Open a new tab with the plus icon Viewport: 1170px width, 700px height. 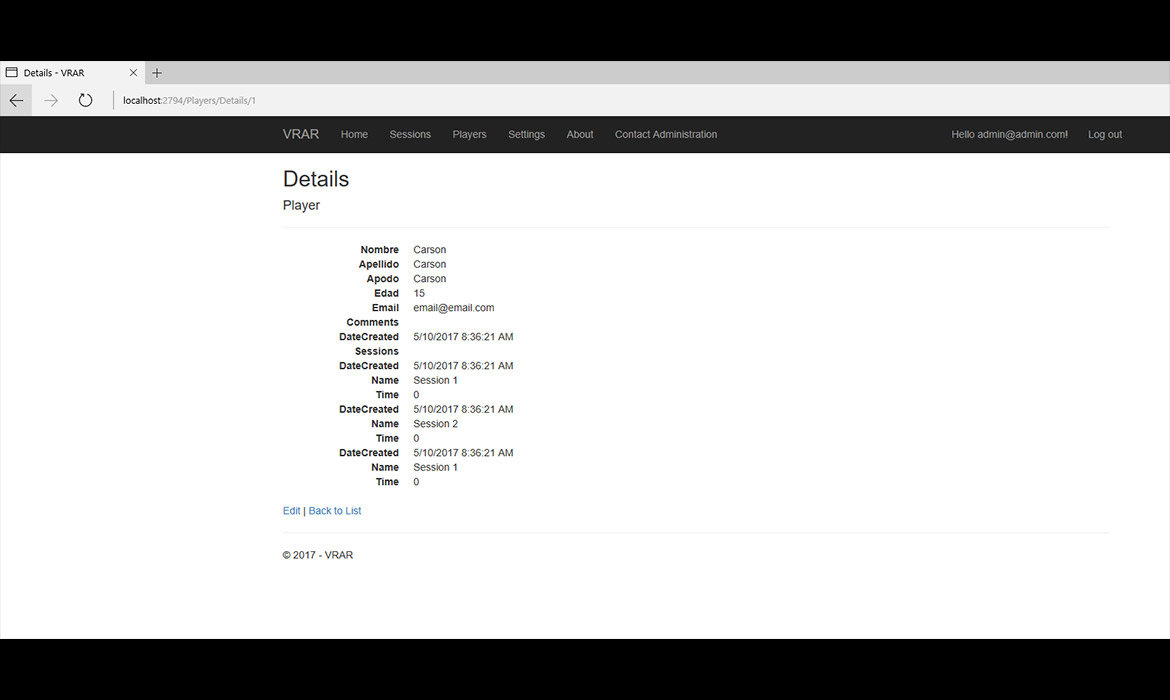point(157,73)
